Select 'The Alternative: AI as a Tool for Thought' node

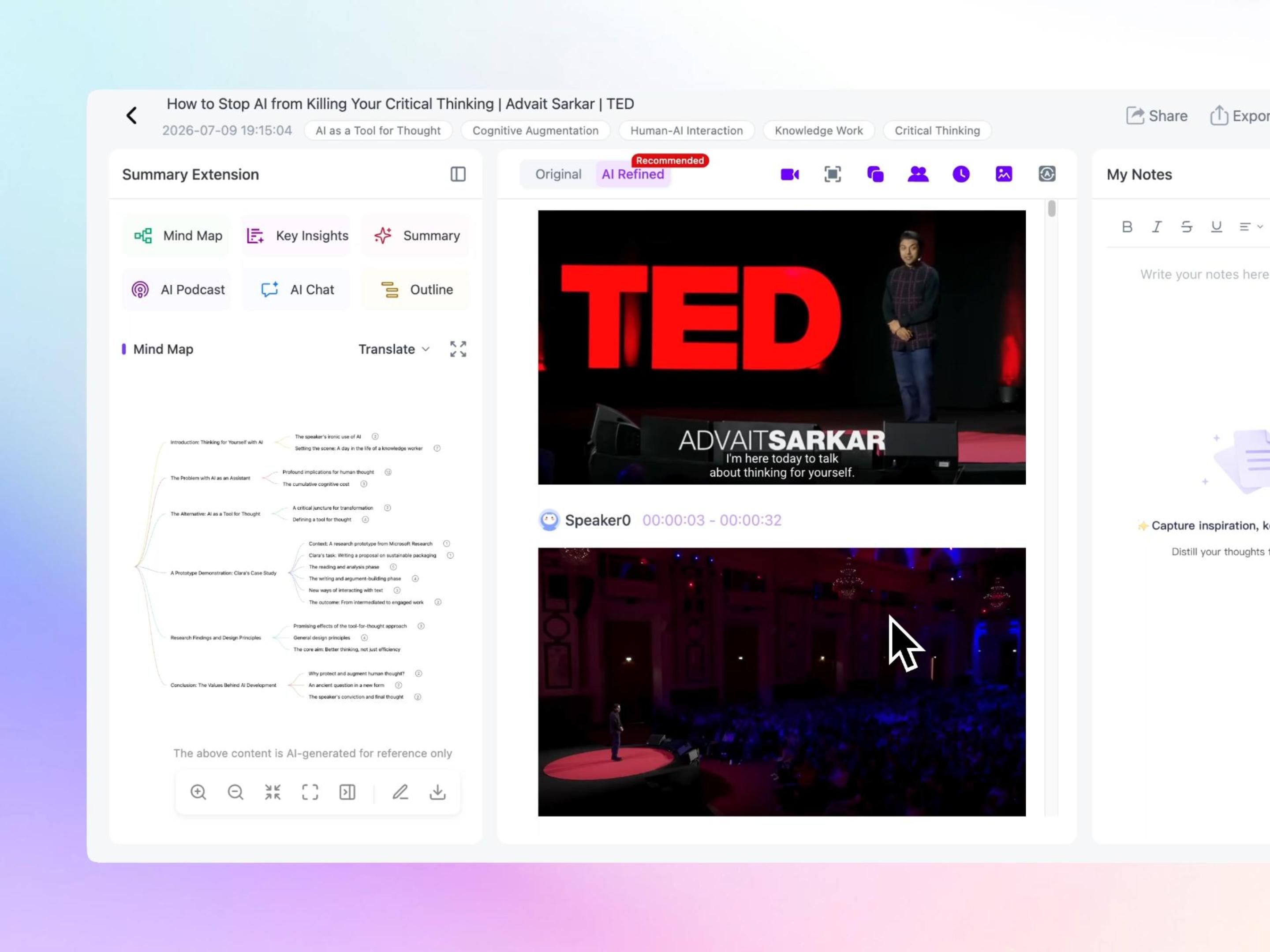[x=215, y=514]
